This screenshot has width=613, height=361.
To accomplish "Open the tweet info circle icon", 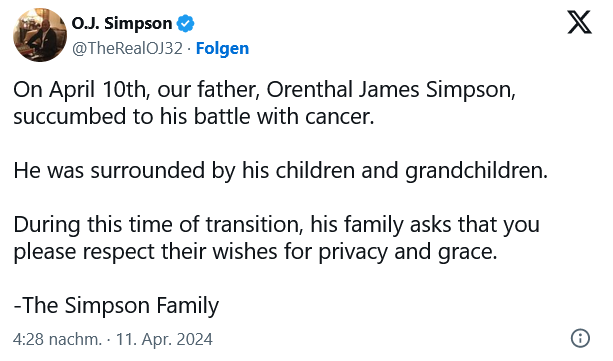I will tap(580, 338).
